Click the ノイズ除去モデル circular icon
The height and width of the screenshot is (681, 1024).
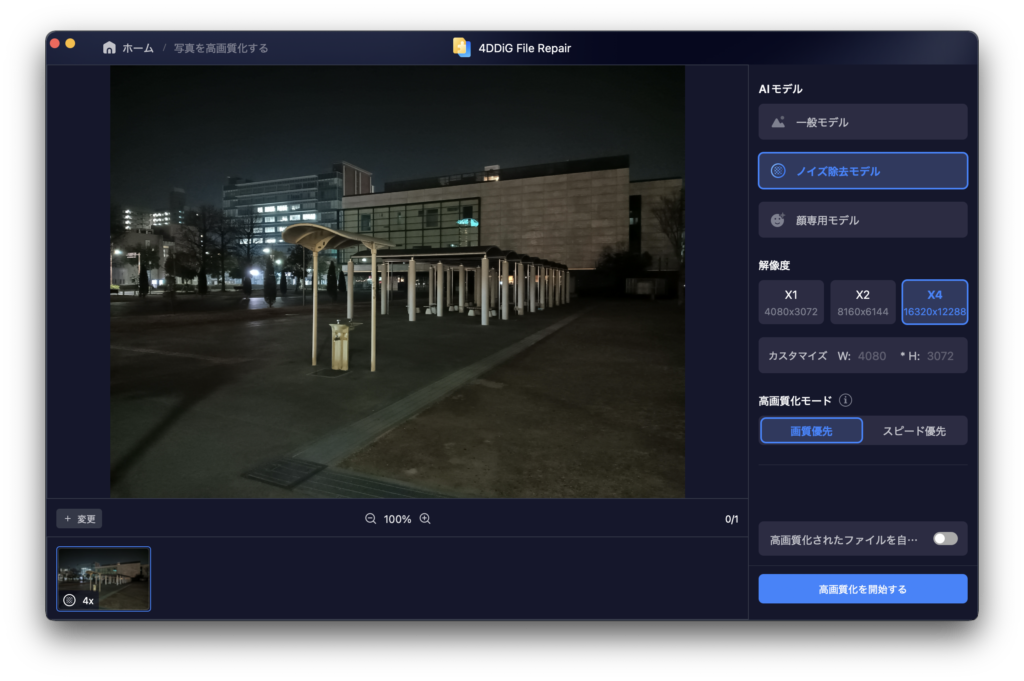778,171
